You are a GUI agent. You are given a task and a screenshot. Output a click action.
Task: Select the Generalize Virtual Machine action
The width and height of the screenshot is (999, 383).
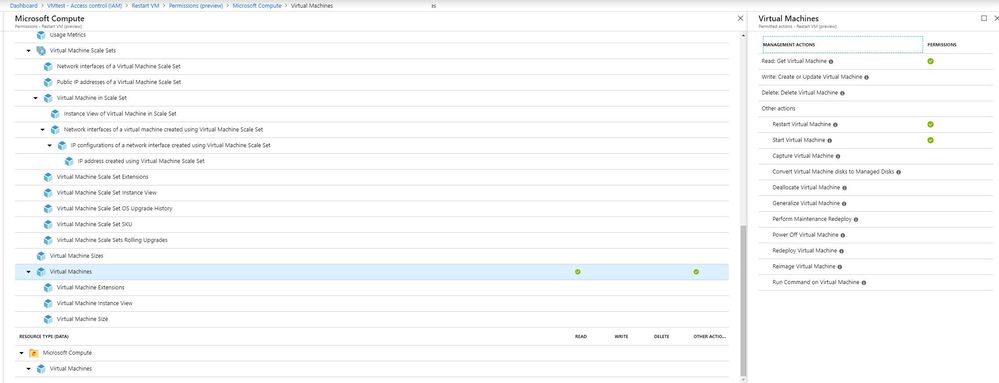pos(806,203)
